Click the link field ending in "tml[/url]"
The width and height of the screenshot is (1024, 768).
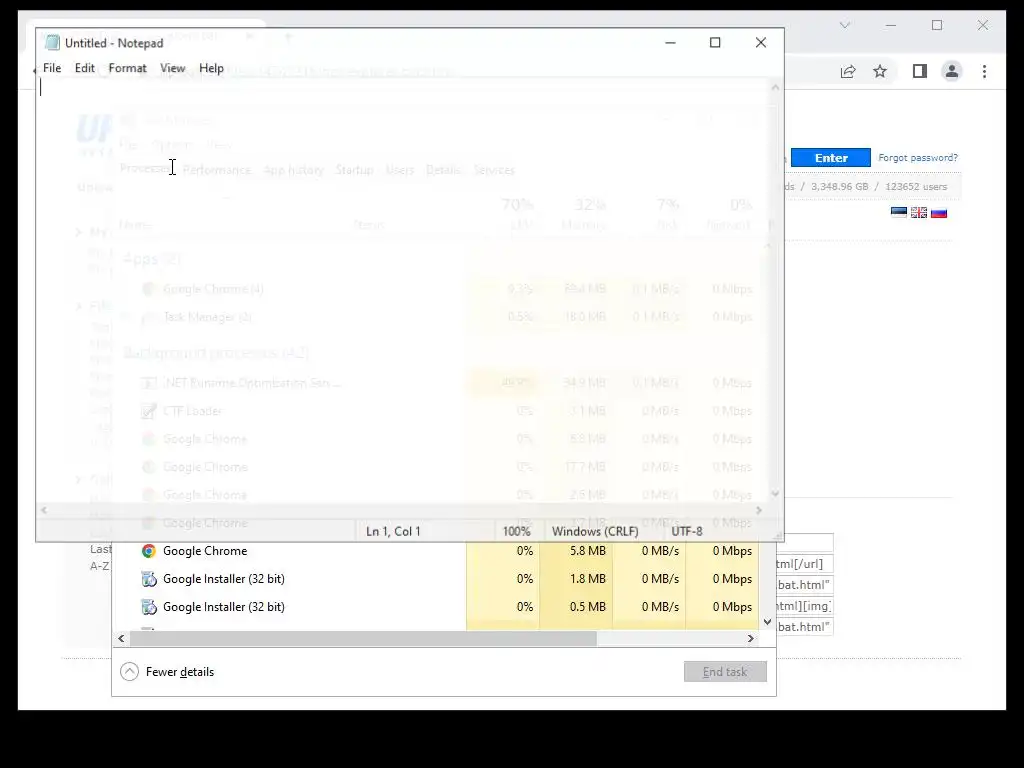[x=805, y=564]
